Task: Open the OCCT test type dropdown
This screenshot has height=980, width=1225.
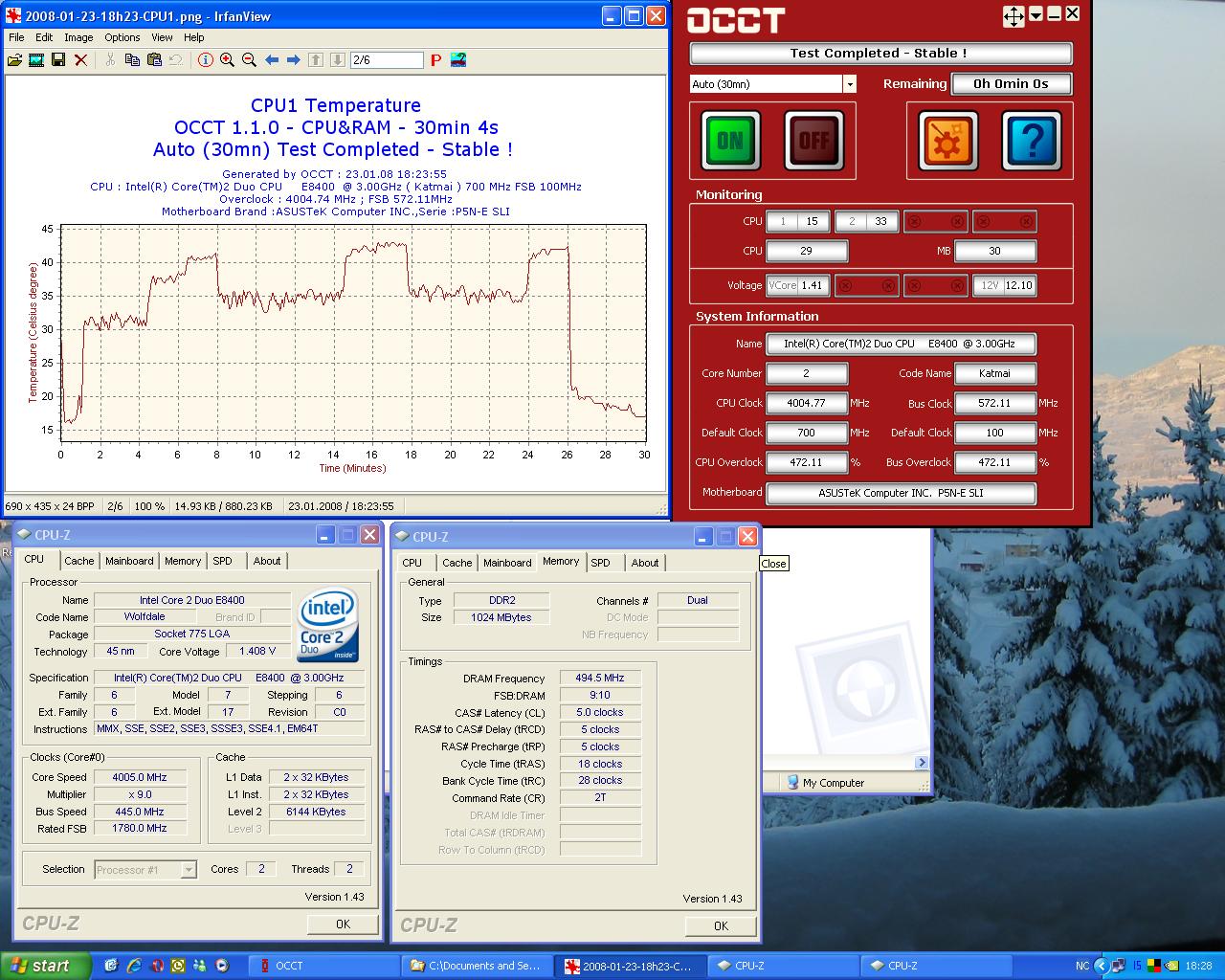Action: [849, 84]
